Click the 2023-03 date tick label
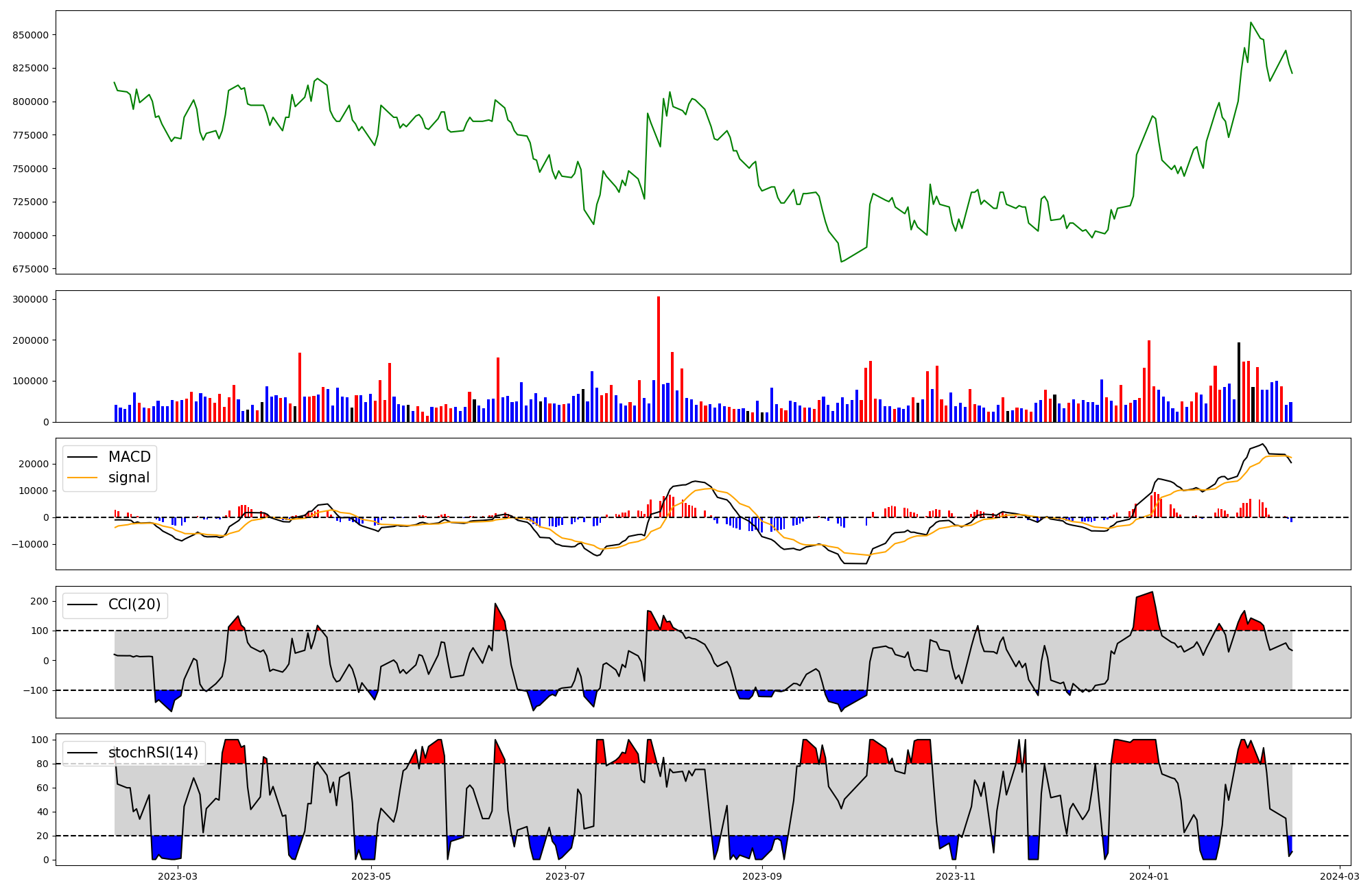The width and height of the screenshot is (1372, 892). coord(178,876)
